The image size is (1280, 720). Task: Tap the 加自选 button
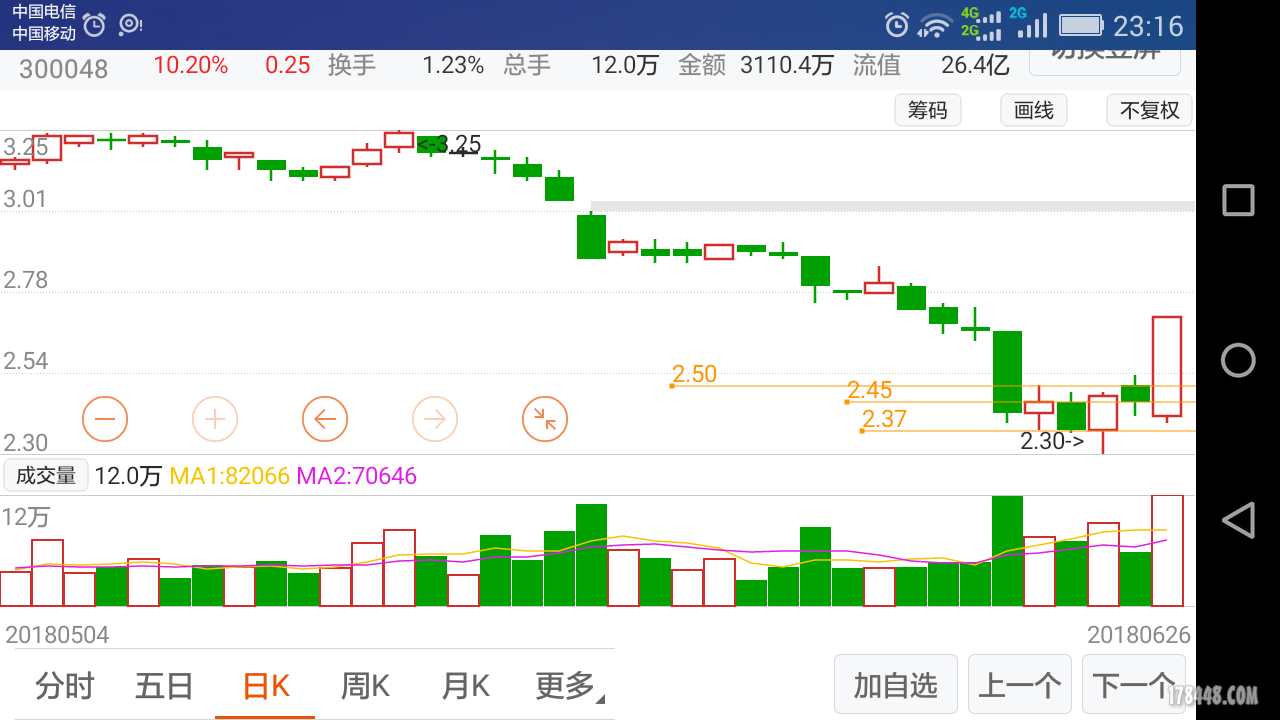pos(896,685)
